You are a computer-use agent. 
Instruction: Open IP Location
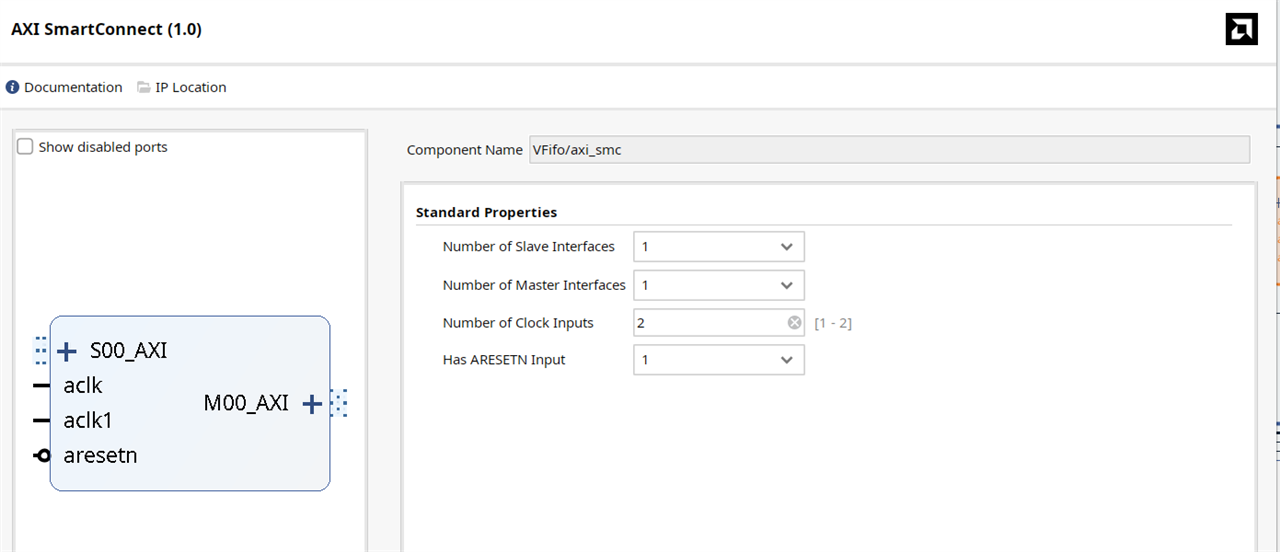[x=191, y=87]
